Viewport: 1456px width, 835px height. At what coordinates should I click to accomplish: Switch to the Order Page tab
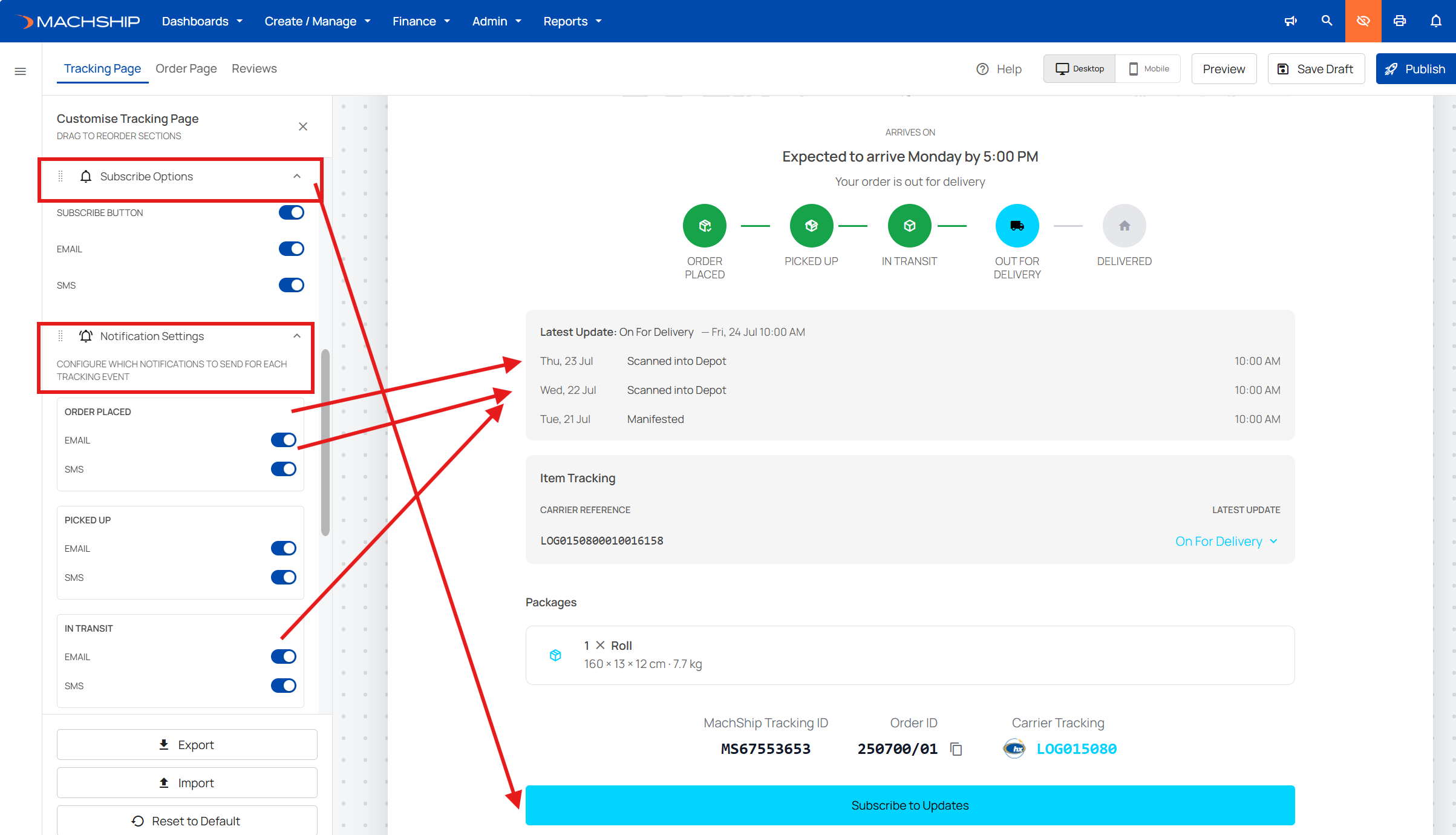(186, 69)
